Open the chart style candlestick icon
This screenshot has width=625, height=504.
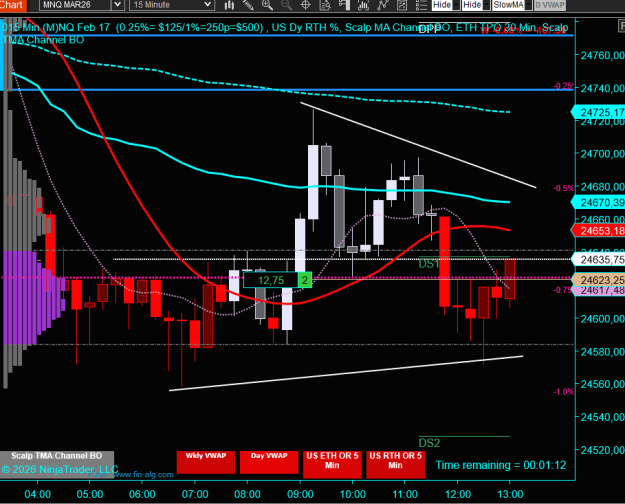click(229, 5)
